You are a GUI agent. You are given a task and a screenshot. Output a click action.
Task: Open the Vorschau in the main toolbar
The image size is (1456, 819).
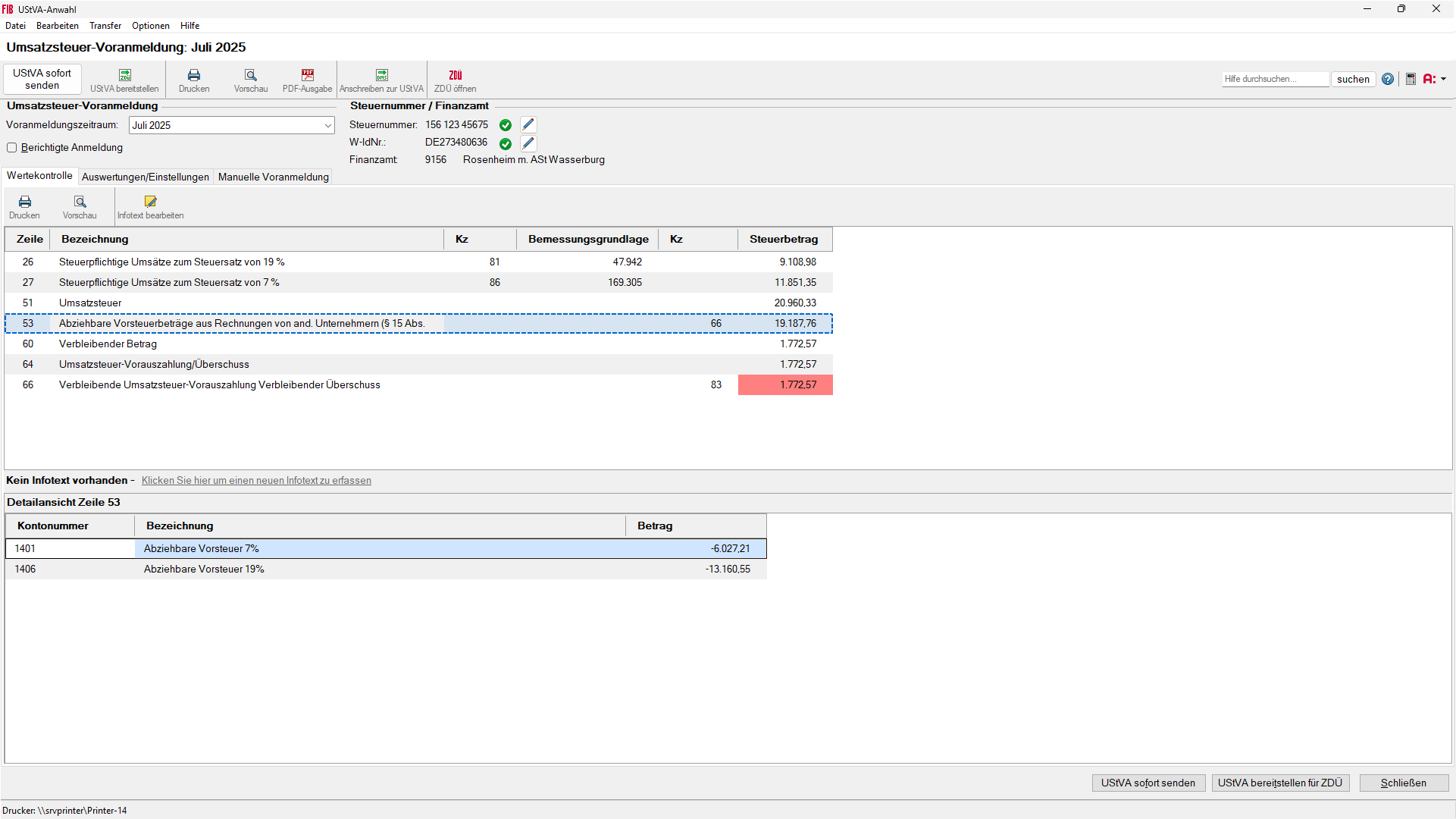click(x=251, y=80)
